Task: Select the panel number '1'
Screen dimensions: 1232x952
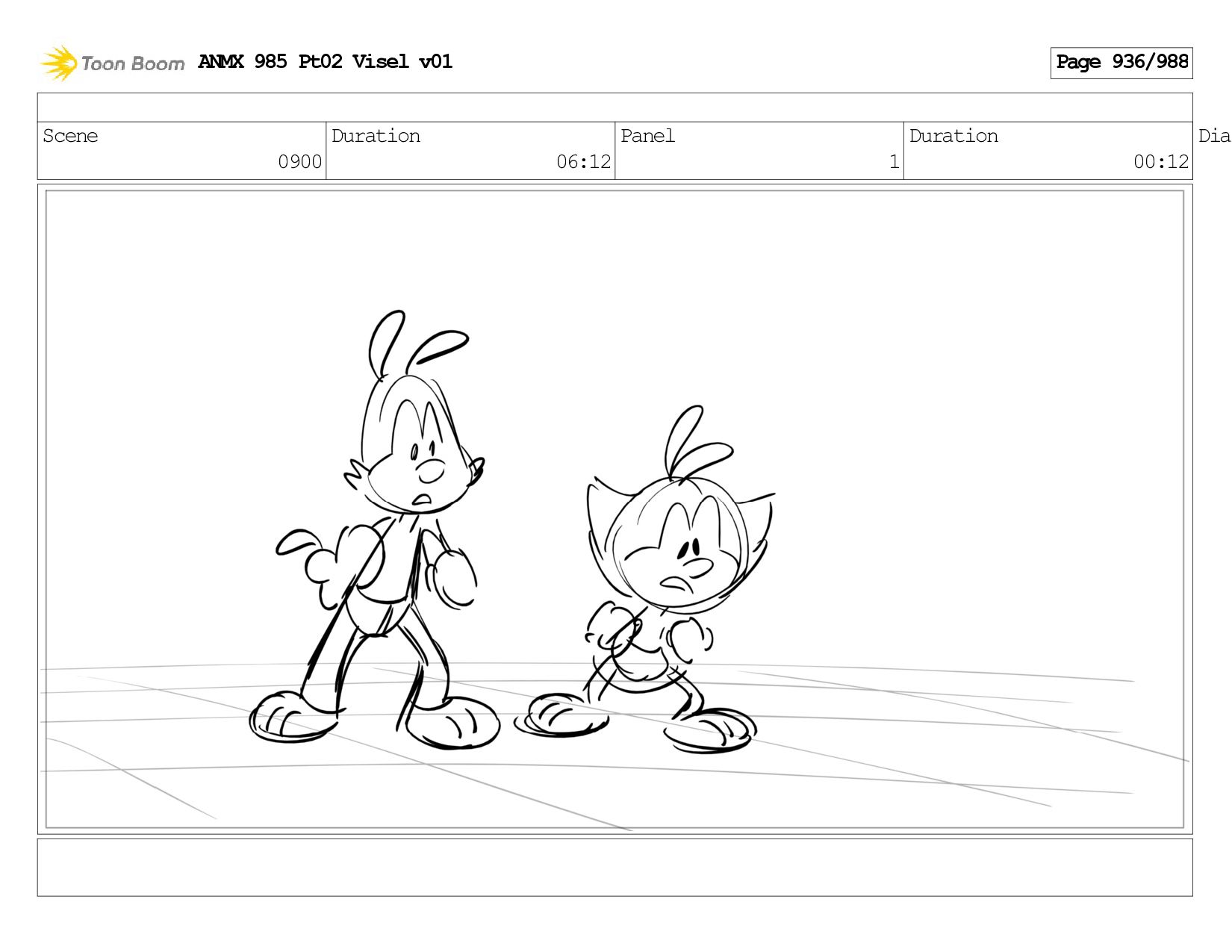Action: click(894, 162)
